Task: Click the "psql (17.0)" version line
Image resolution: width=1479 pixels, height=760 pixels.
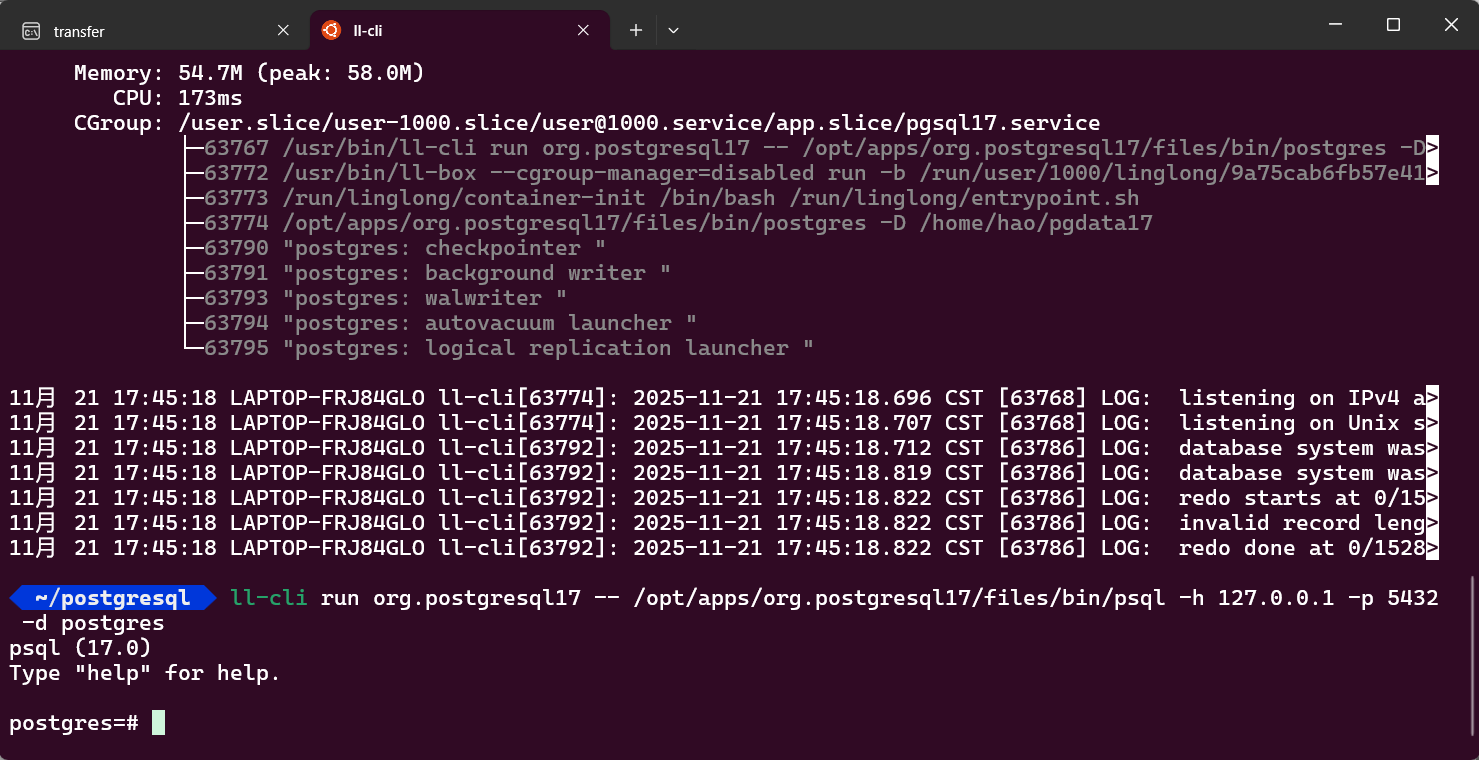Action: [80, 648]
